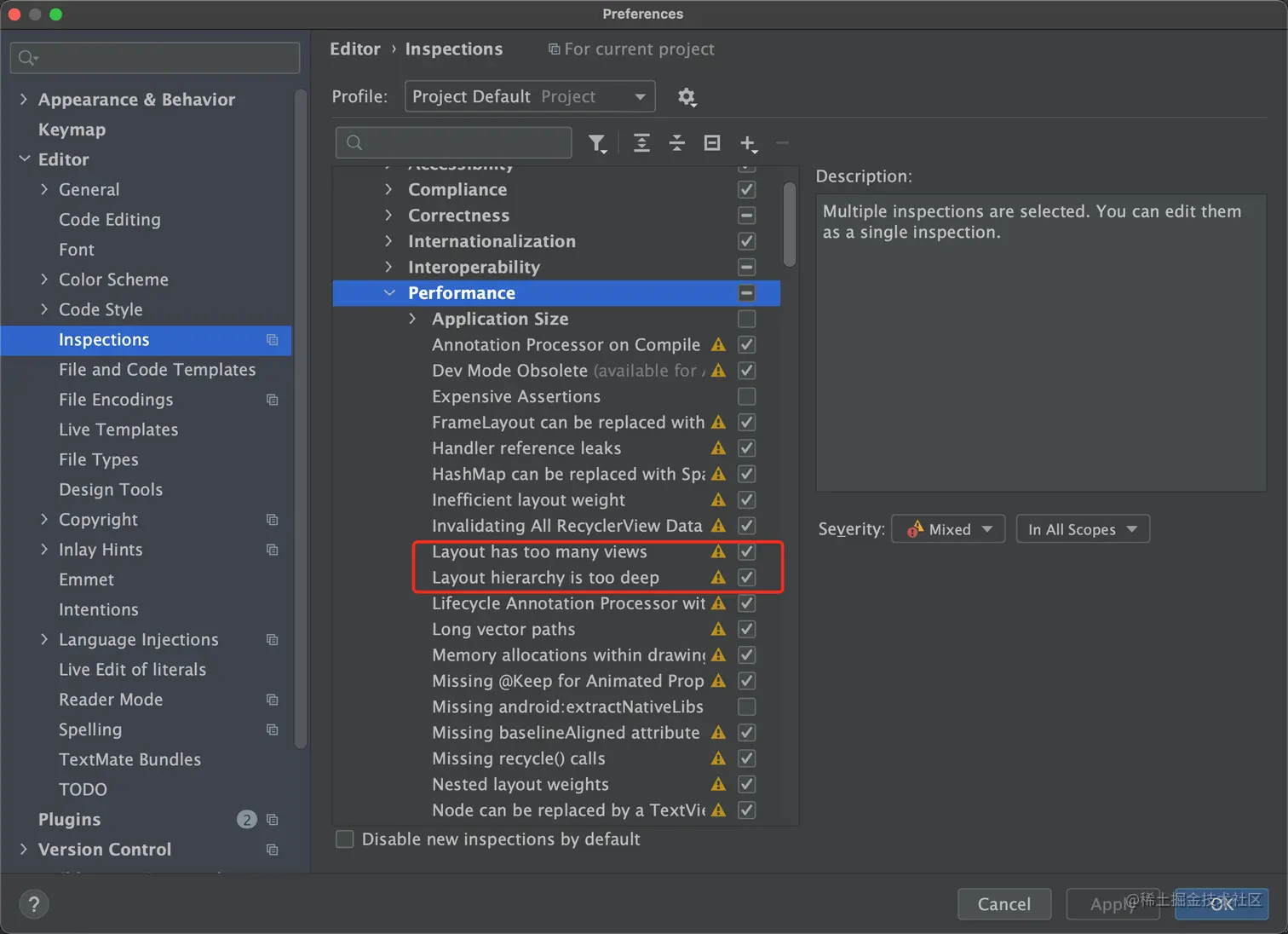
Task: Click the project icon next to Plugins
Action: [273, 820]
